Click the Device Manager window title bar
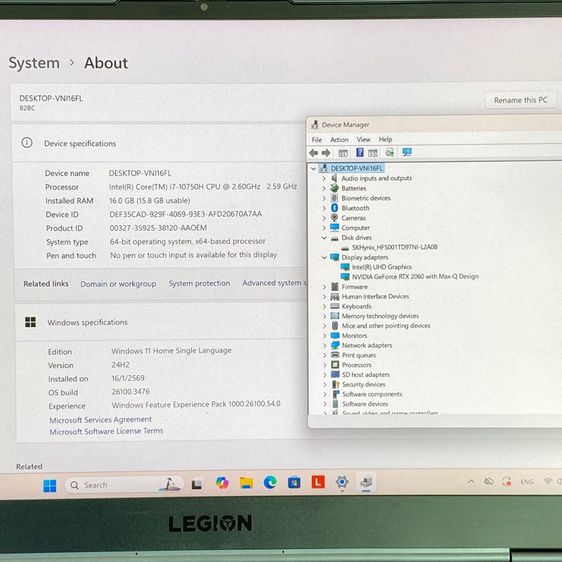Viewport: 562px width, 562px height. coord(434,124)
